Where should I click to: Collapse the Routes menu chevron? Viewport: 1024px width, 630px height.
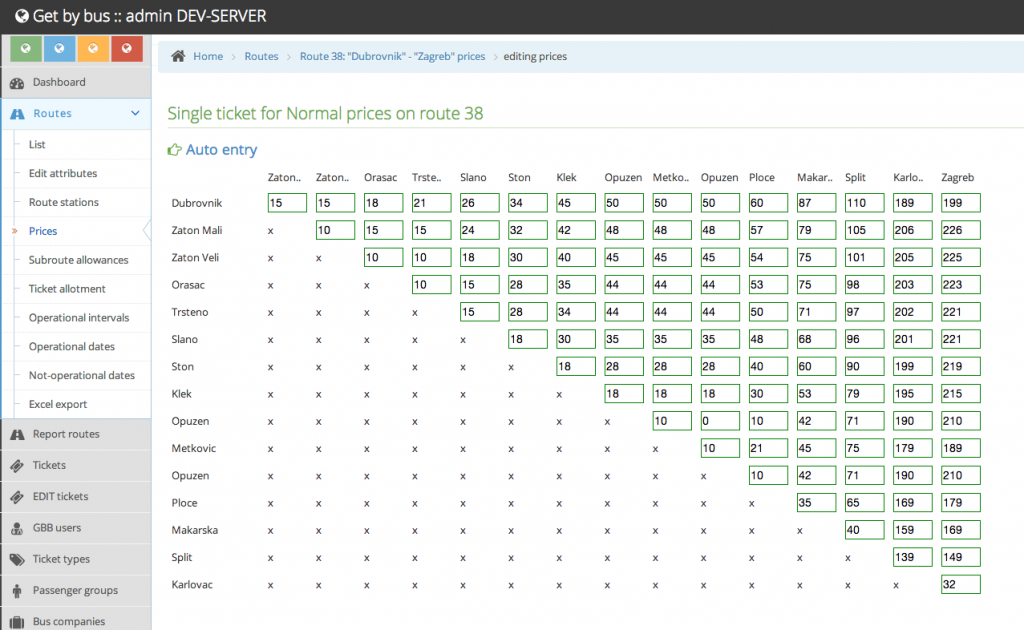tap(135, 113)
